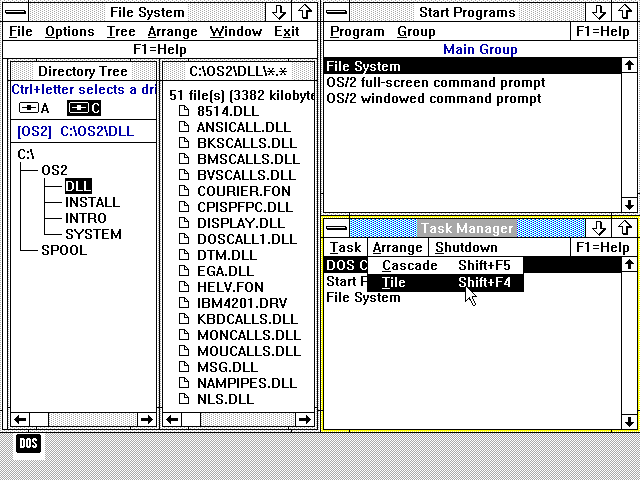640x480 pixels.
Task: Open Program menu in Start Programs
Action: (x=357, y=31)
